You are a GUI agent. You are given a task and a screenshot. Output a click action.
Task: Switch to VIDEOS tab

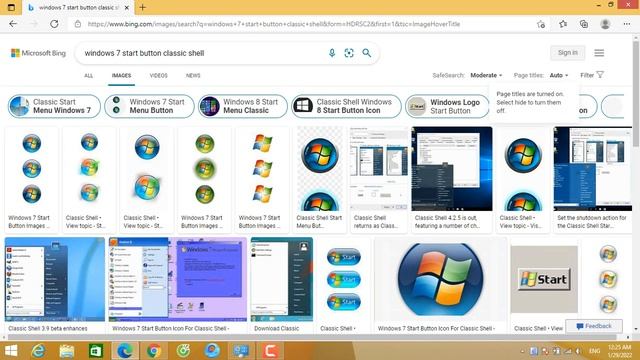[x=158, y=76]
